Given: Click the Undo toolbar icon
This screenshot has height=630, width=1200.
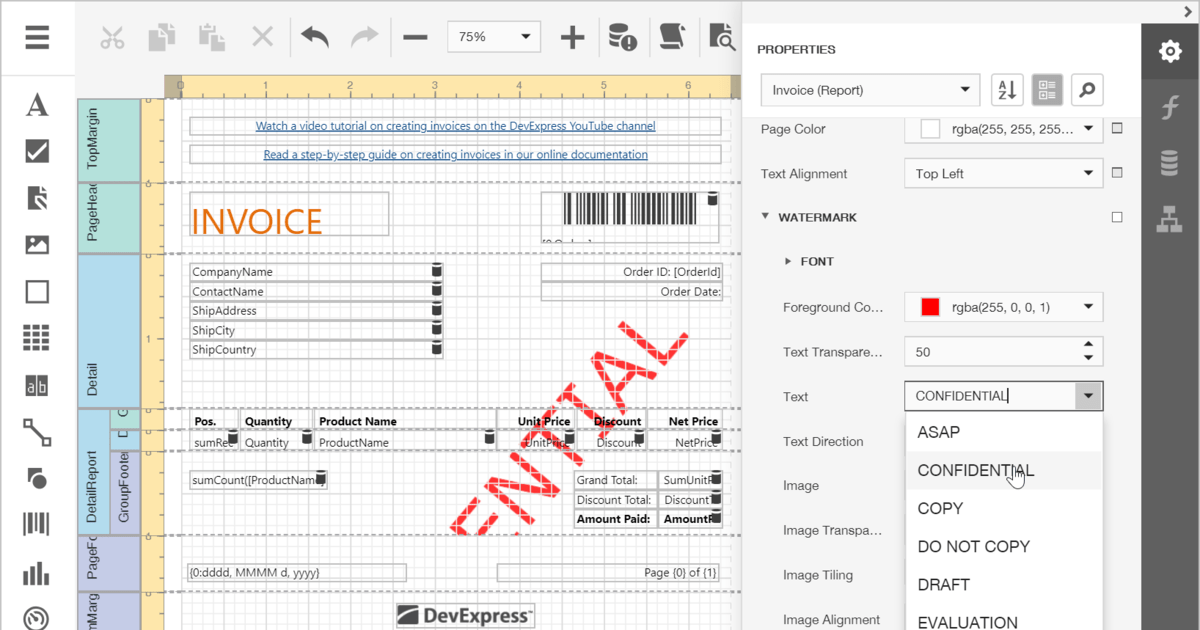Looking at the screenshot, I should coord(313,37).
